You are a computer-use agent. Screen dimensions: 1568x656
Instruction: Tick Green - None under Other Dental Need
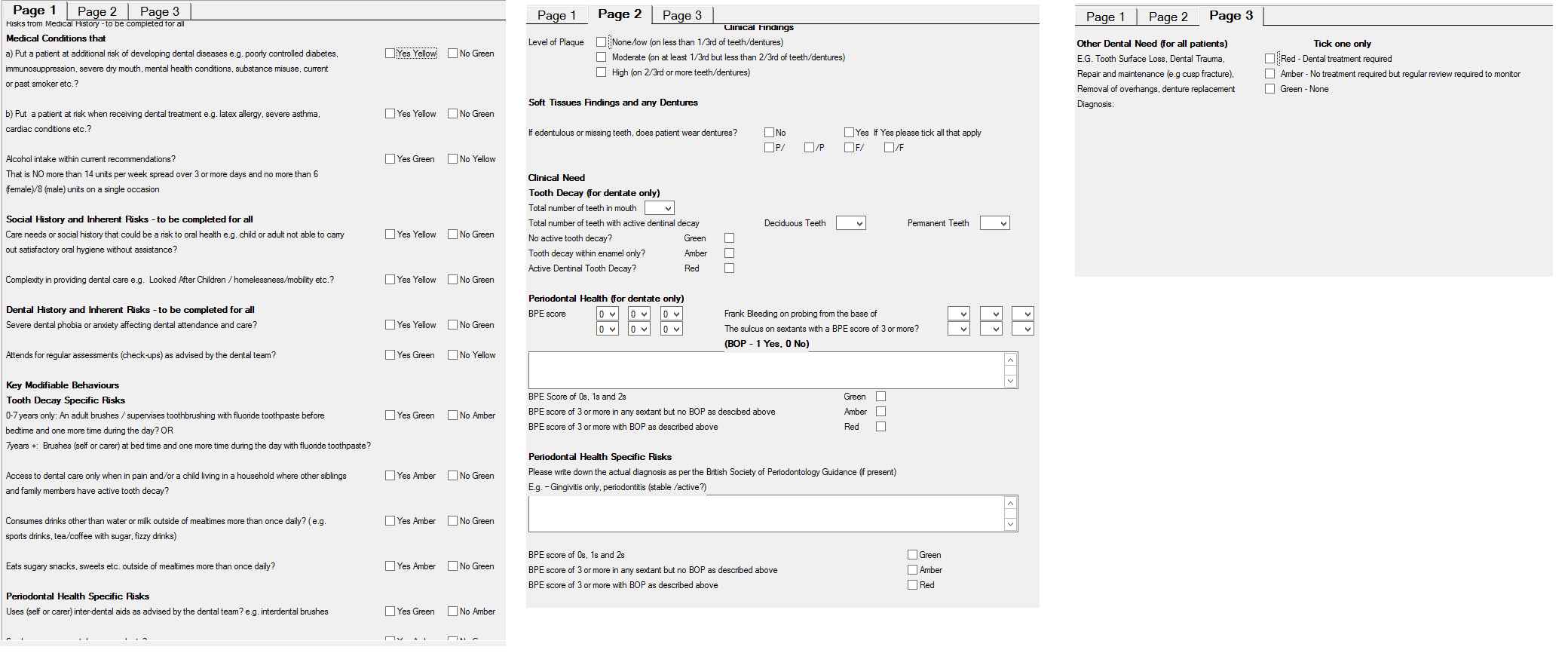[1269, 89]
